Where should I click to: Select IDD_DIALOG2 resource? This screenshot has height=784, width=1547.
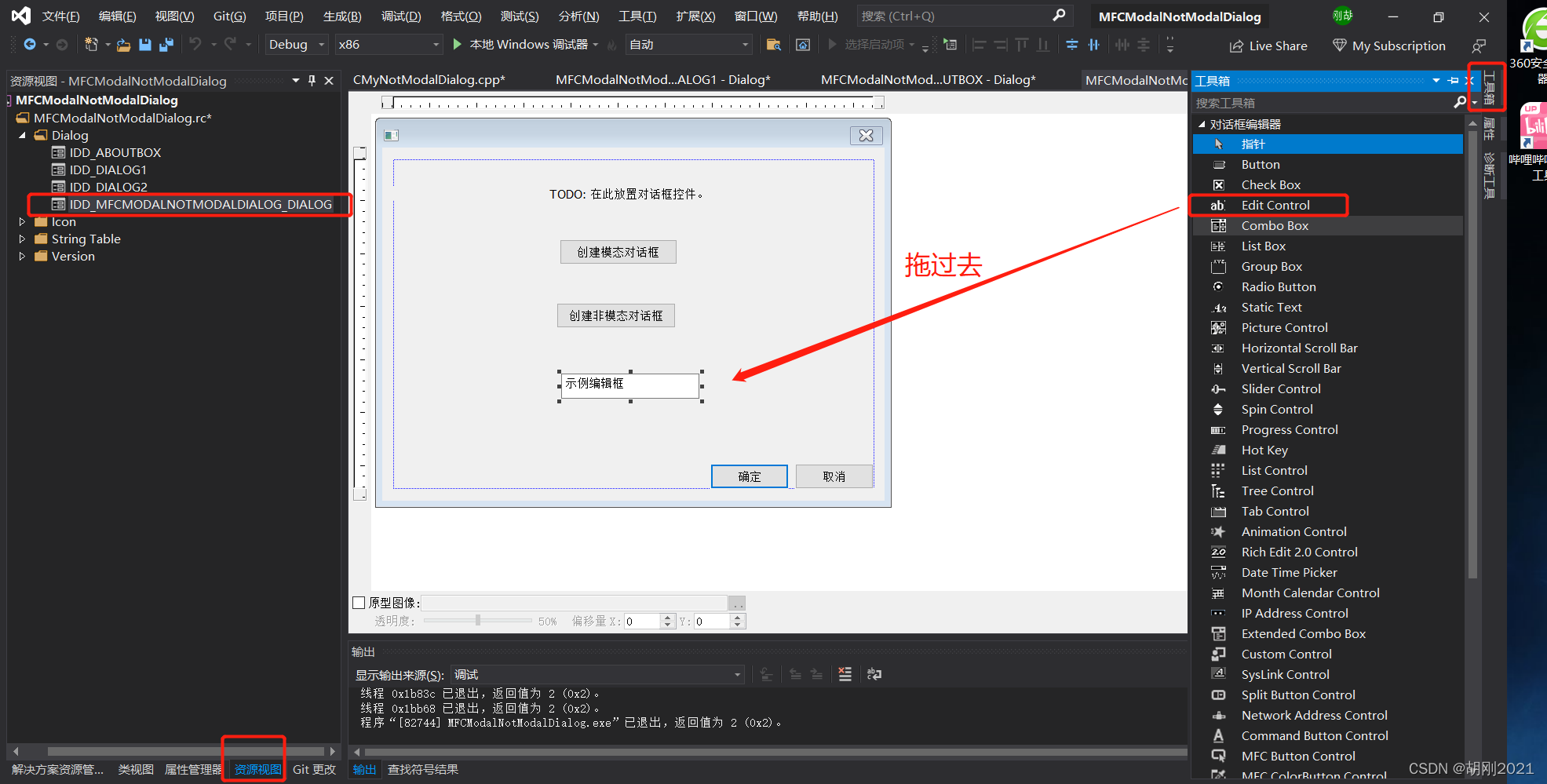point(108,187)
